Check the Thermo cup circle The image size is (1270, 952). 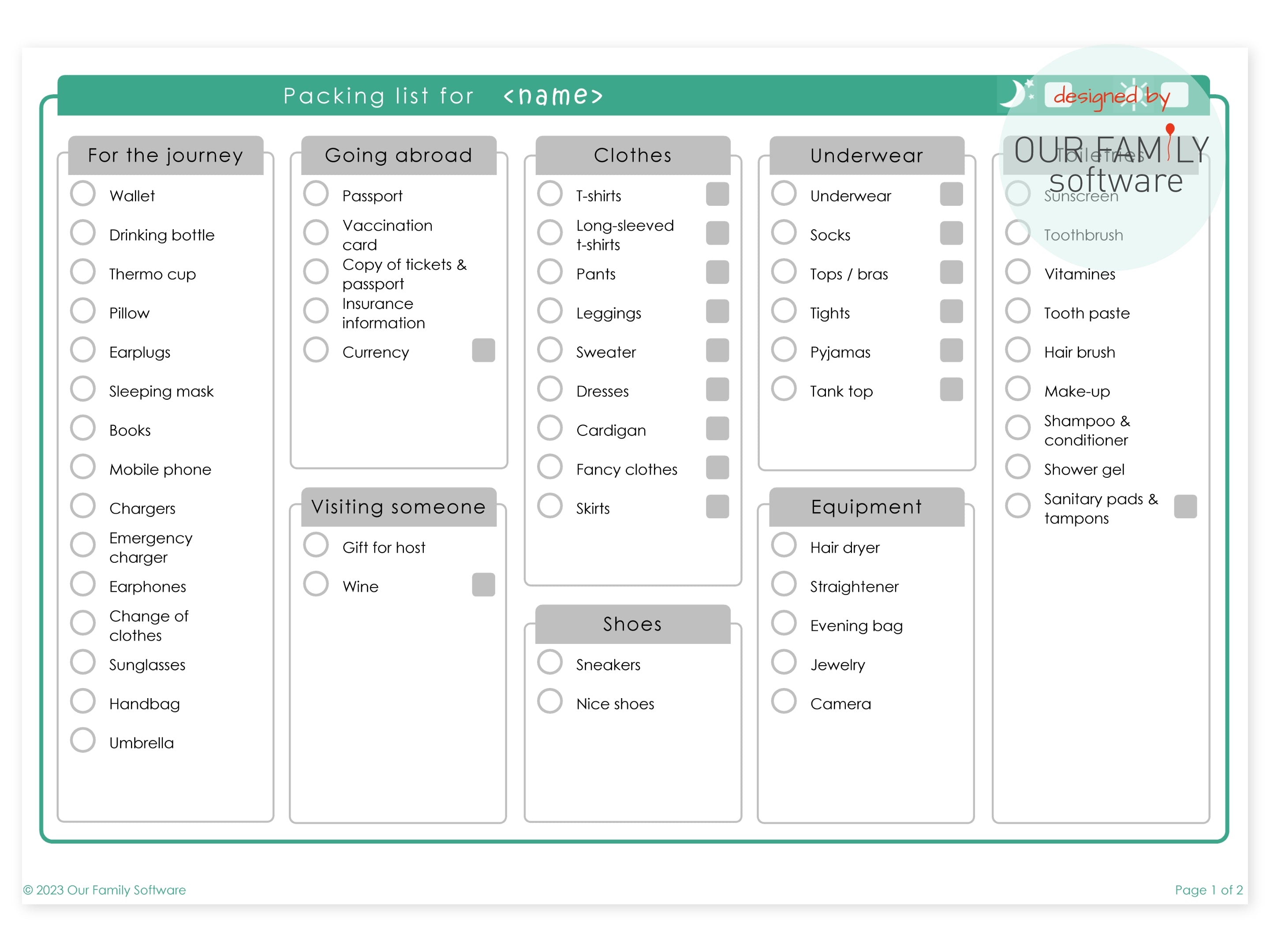(82, 272)
